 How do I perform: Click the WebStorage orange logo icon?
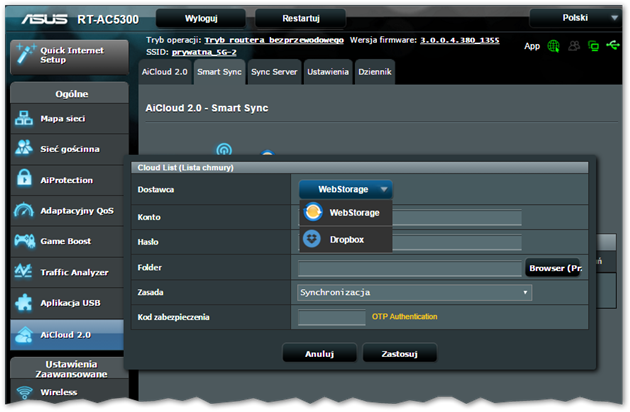point(313,212)
